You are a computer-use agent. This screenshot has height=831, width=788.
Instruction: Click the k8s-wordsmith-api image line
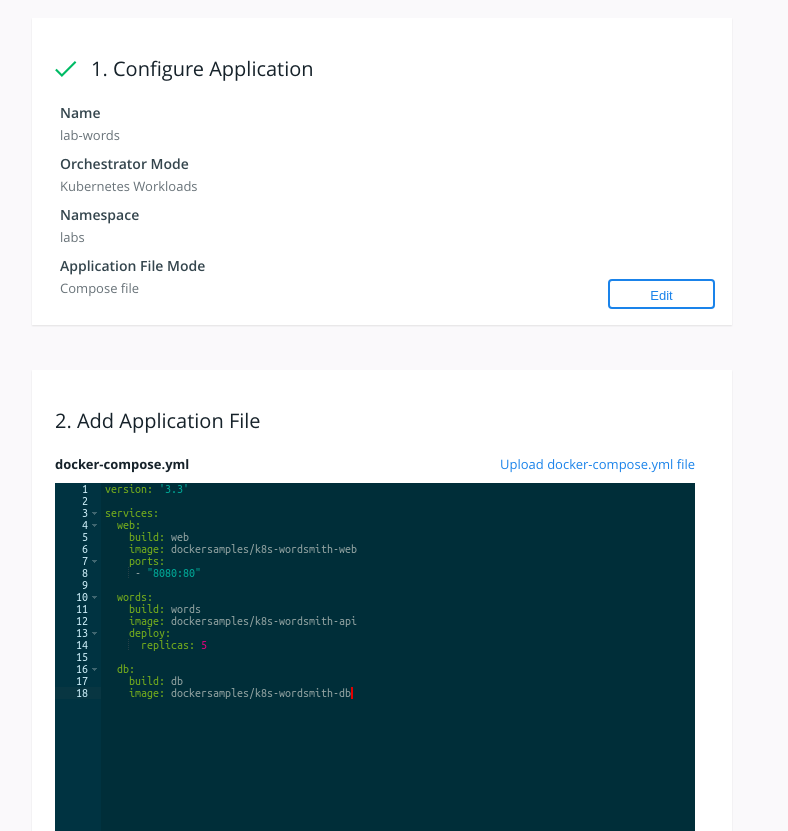click(264, 621)
